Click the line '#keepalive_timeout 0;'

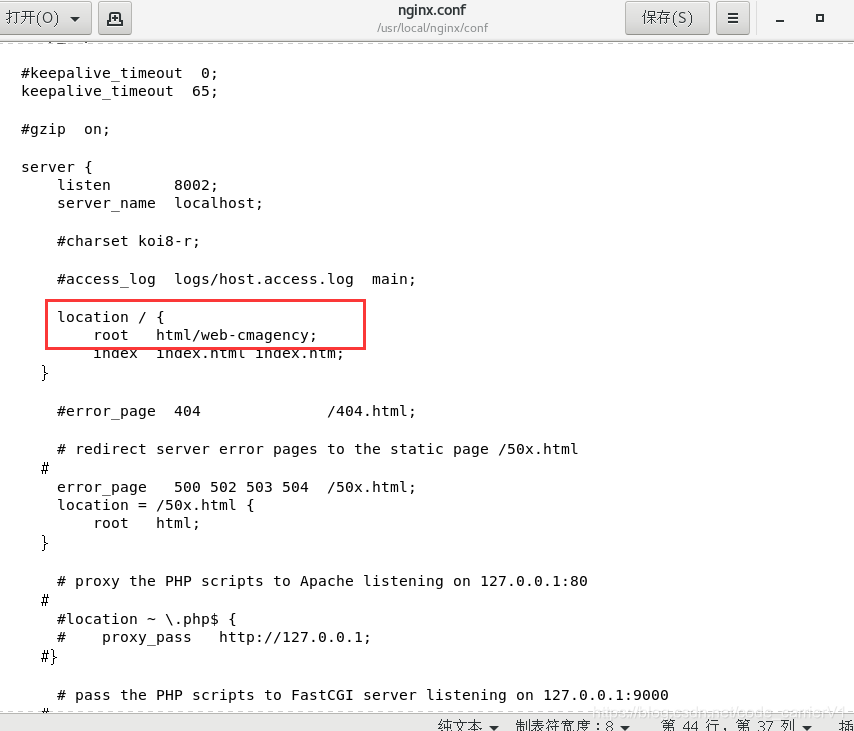click(119, 73)
